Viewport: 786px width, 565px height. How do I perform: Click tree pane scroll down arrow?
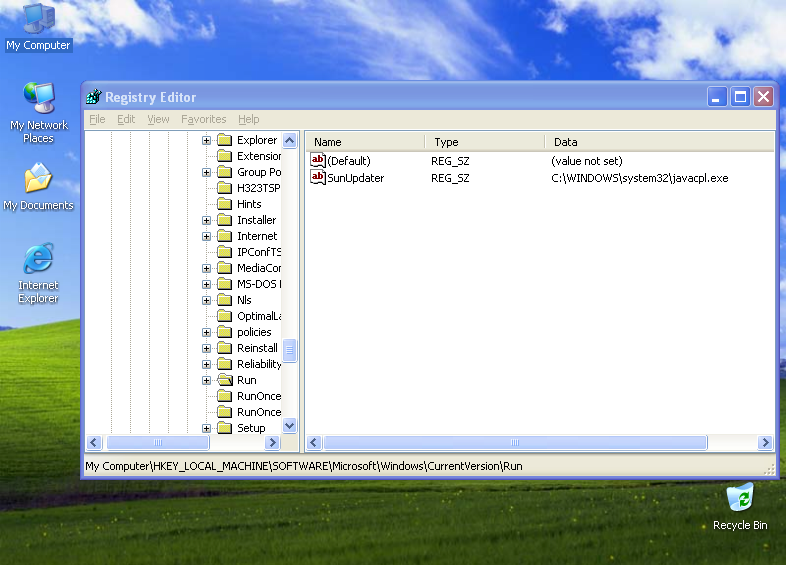point(290,426)
